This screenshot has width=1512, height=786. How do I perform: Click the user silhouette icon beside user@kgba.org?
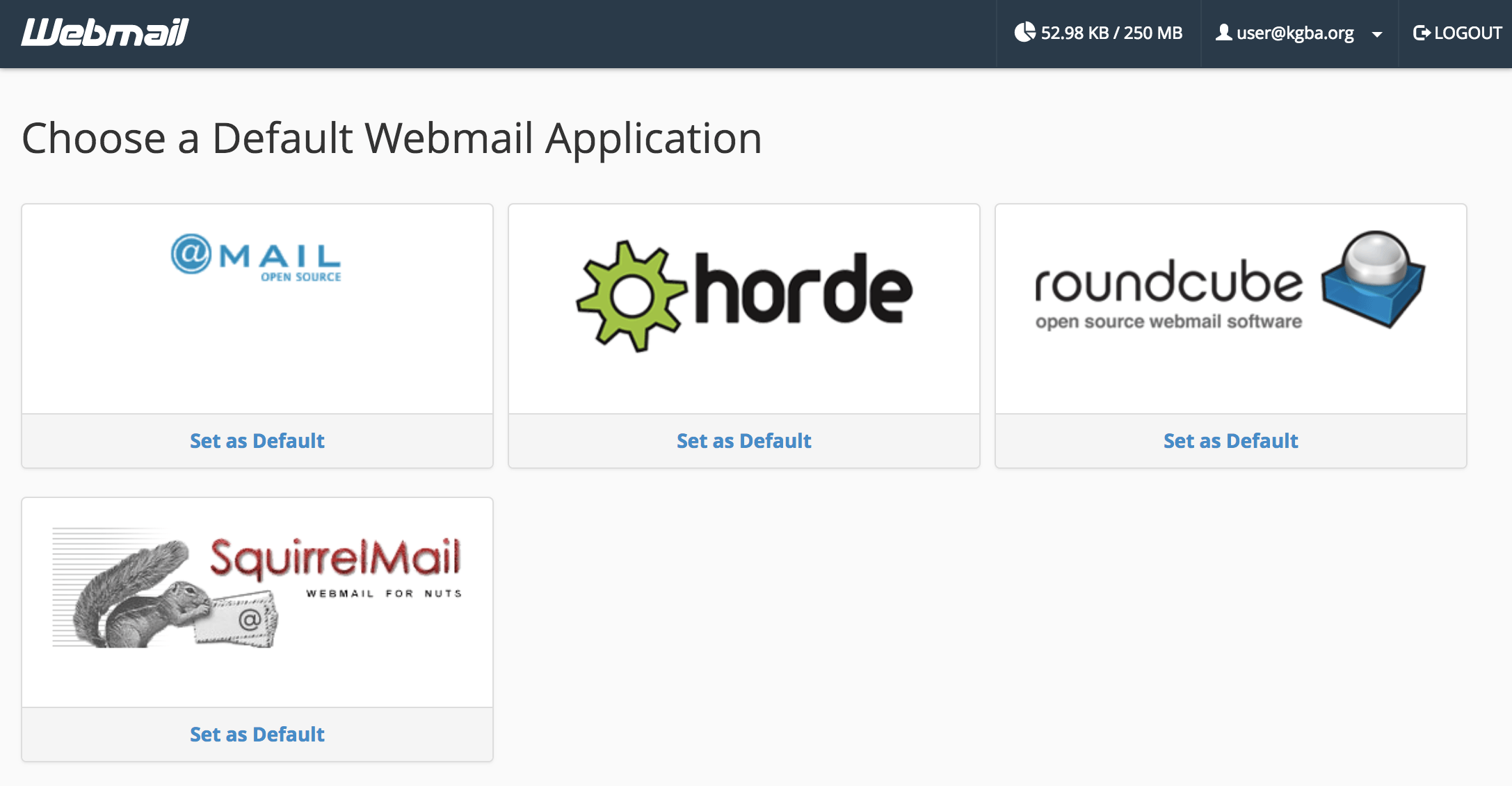pyautogui.click(x=1223, y=33)
